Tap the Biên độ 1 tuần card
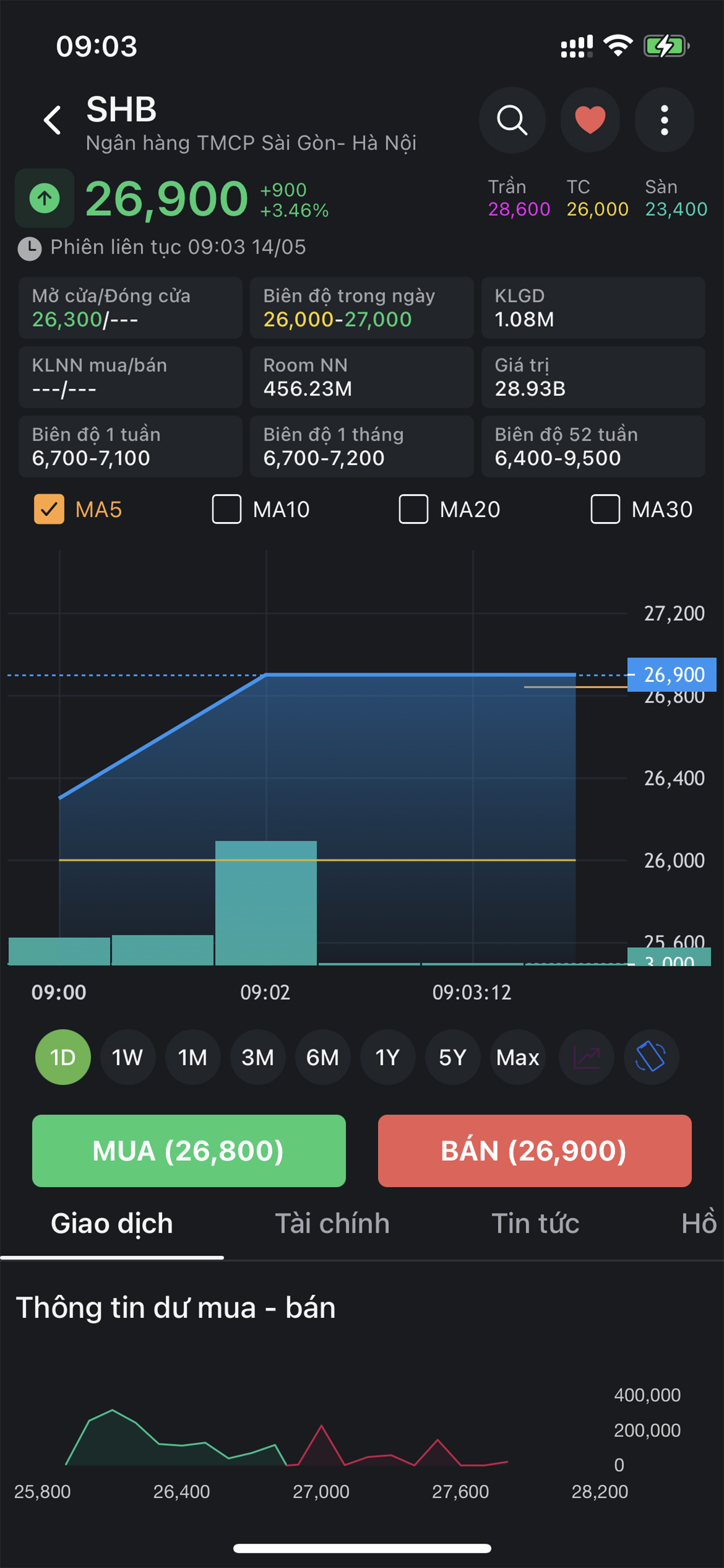Screen dimensions: 724x1568 (130, 447)
